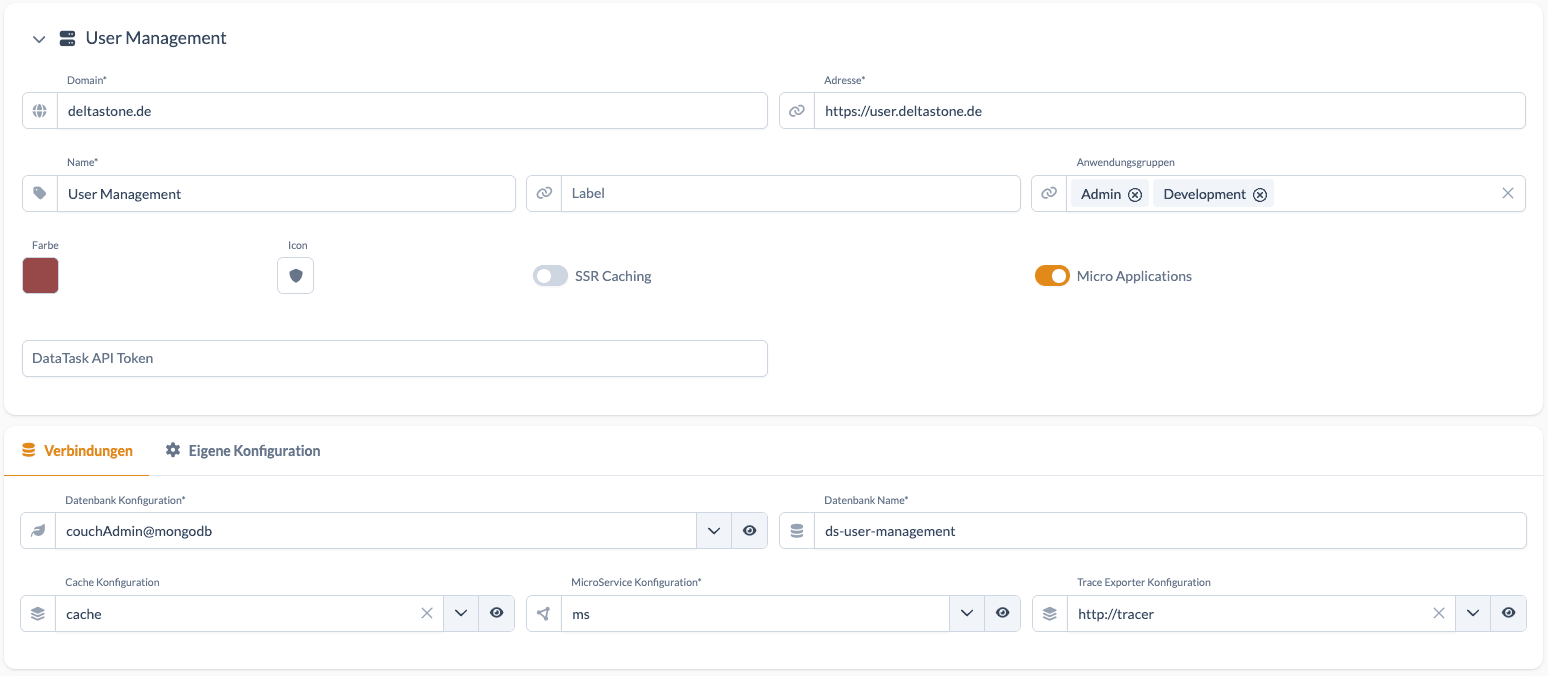
Task: View the cache configuration eye icon
Action: tap(496, 614)
